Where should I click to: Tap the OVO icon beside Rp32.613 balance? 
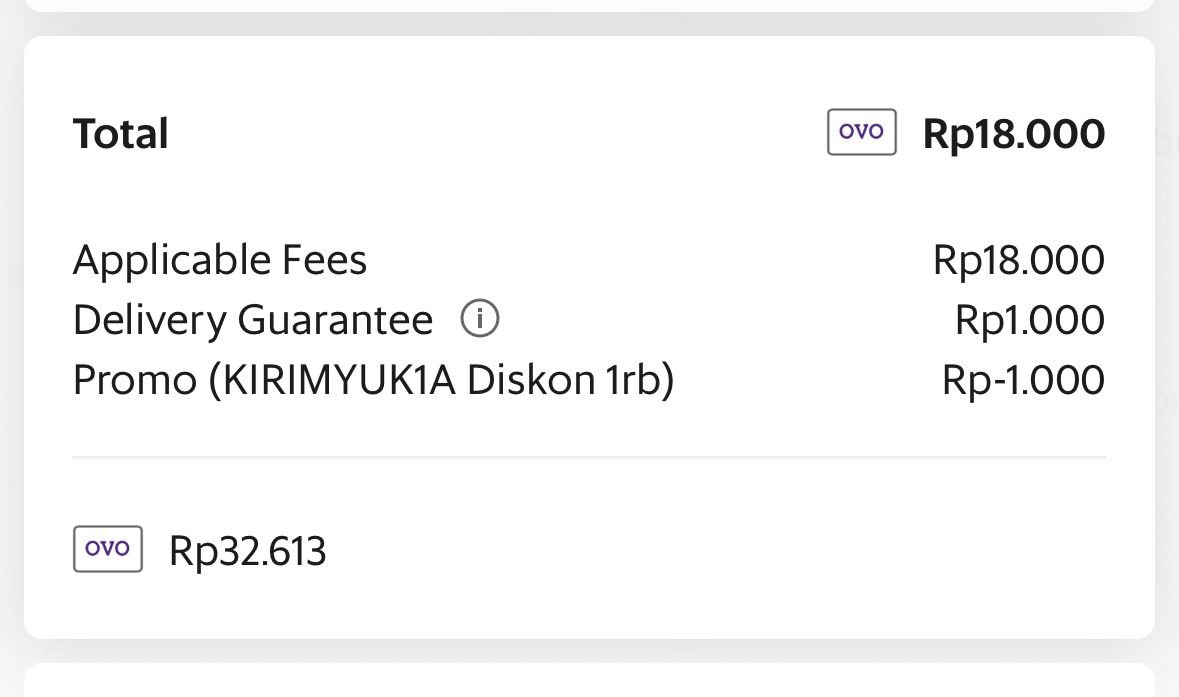108,549
